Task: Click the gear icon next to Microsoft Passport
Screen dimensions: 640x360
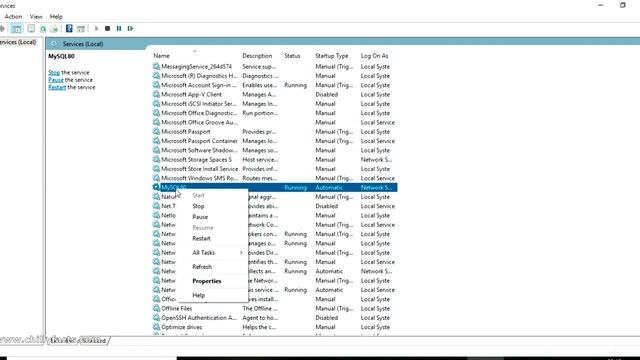Action: tap(156, 131)
